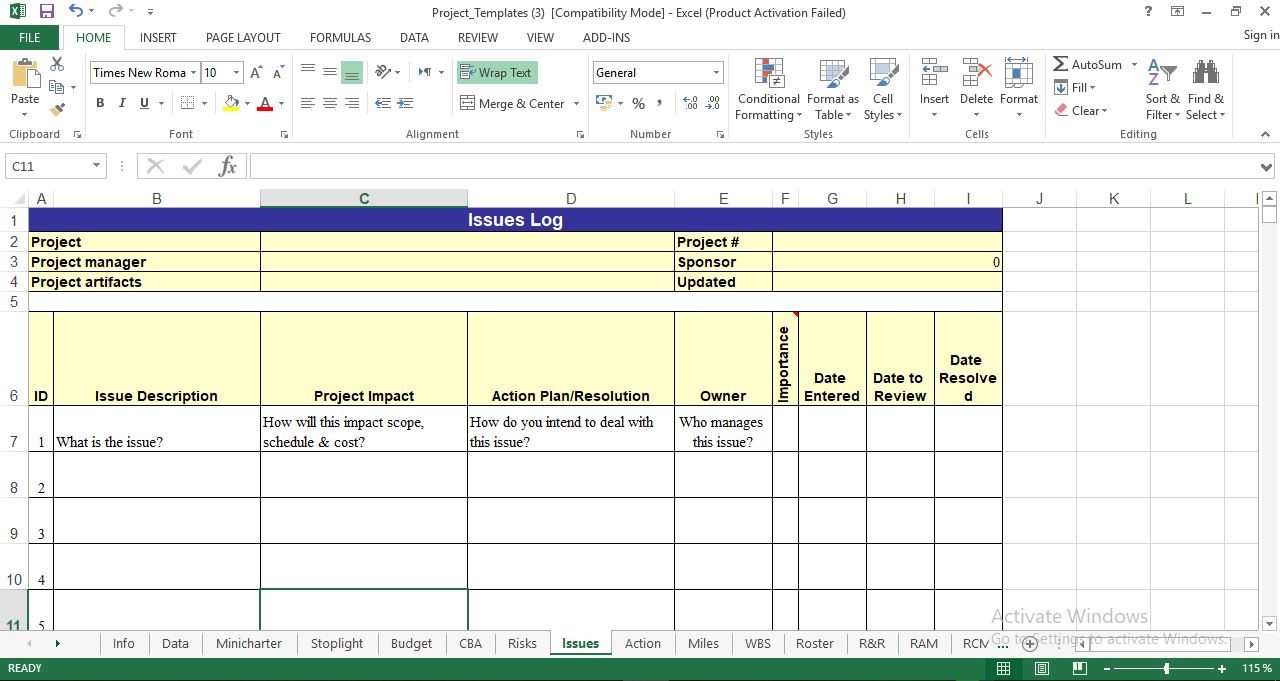This screenshot has width=1280, height=681.
Task: Switch to the FORMULAS ribbon tab
Action: coord(340,37)
